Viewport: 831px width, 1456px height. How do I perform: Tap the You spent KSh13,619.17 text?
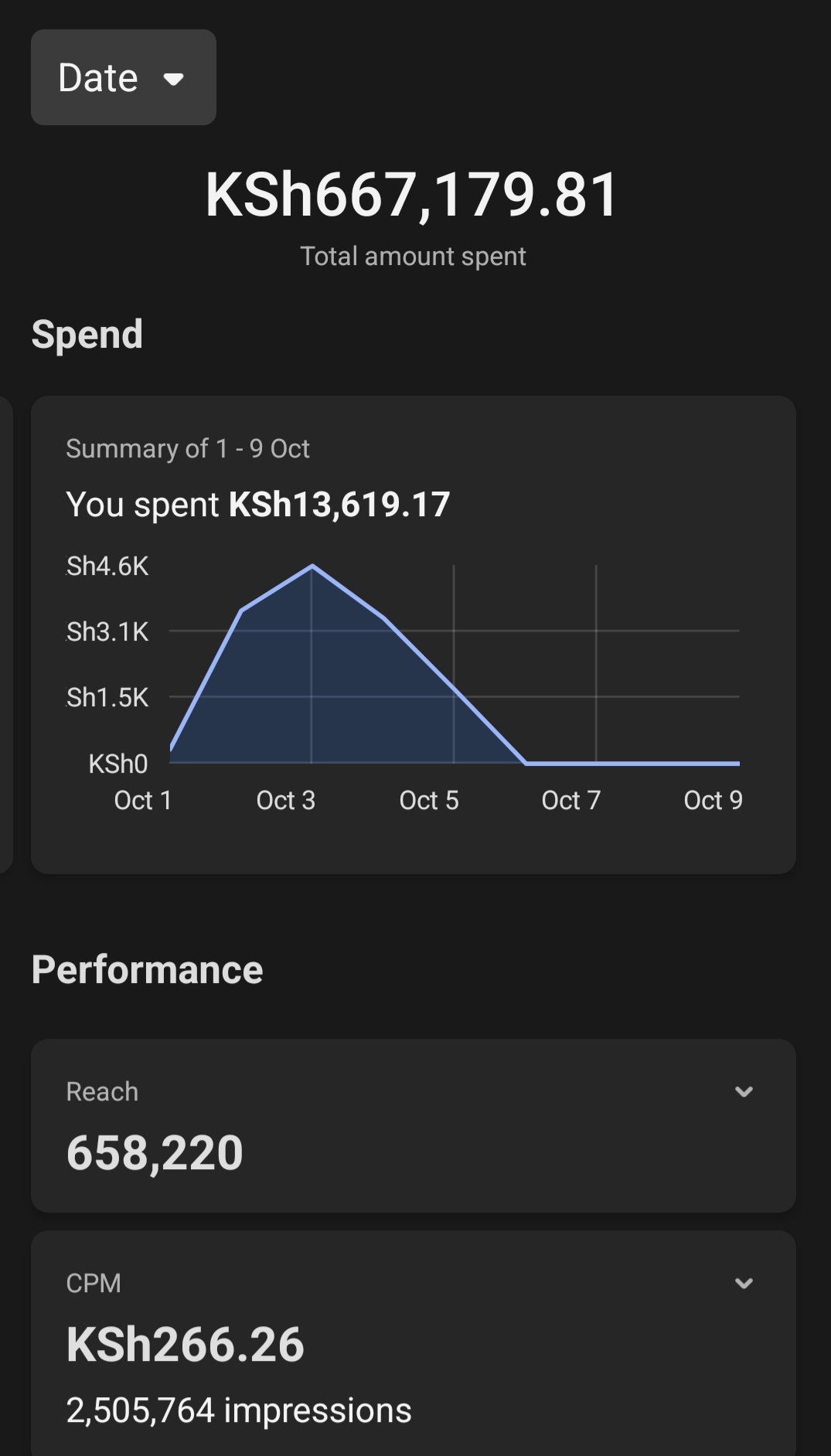pos(258,505)
